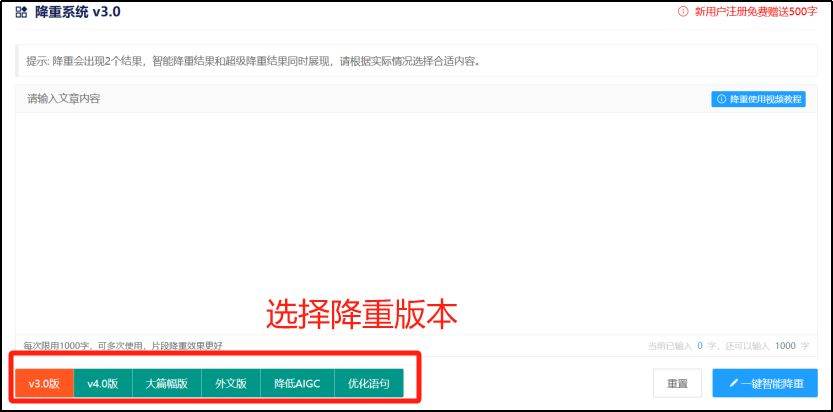Pick the 优化语句 tab
This screenshot has width=833, height=412.
click(369, 383)
